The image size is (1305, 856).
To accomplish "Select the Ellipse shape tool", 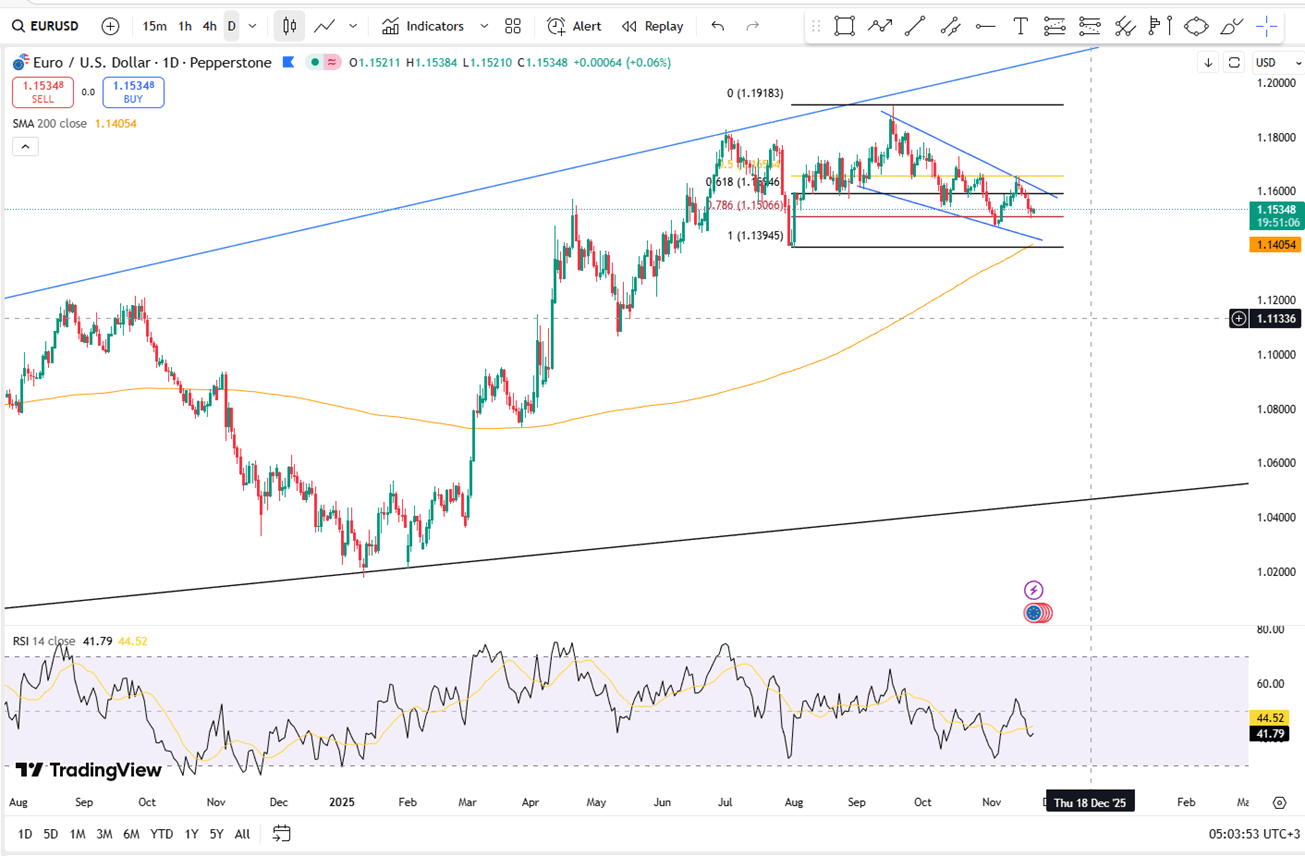I will pyautogui.click(x=1196, y=26).
